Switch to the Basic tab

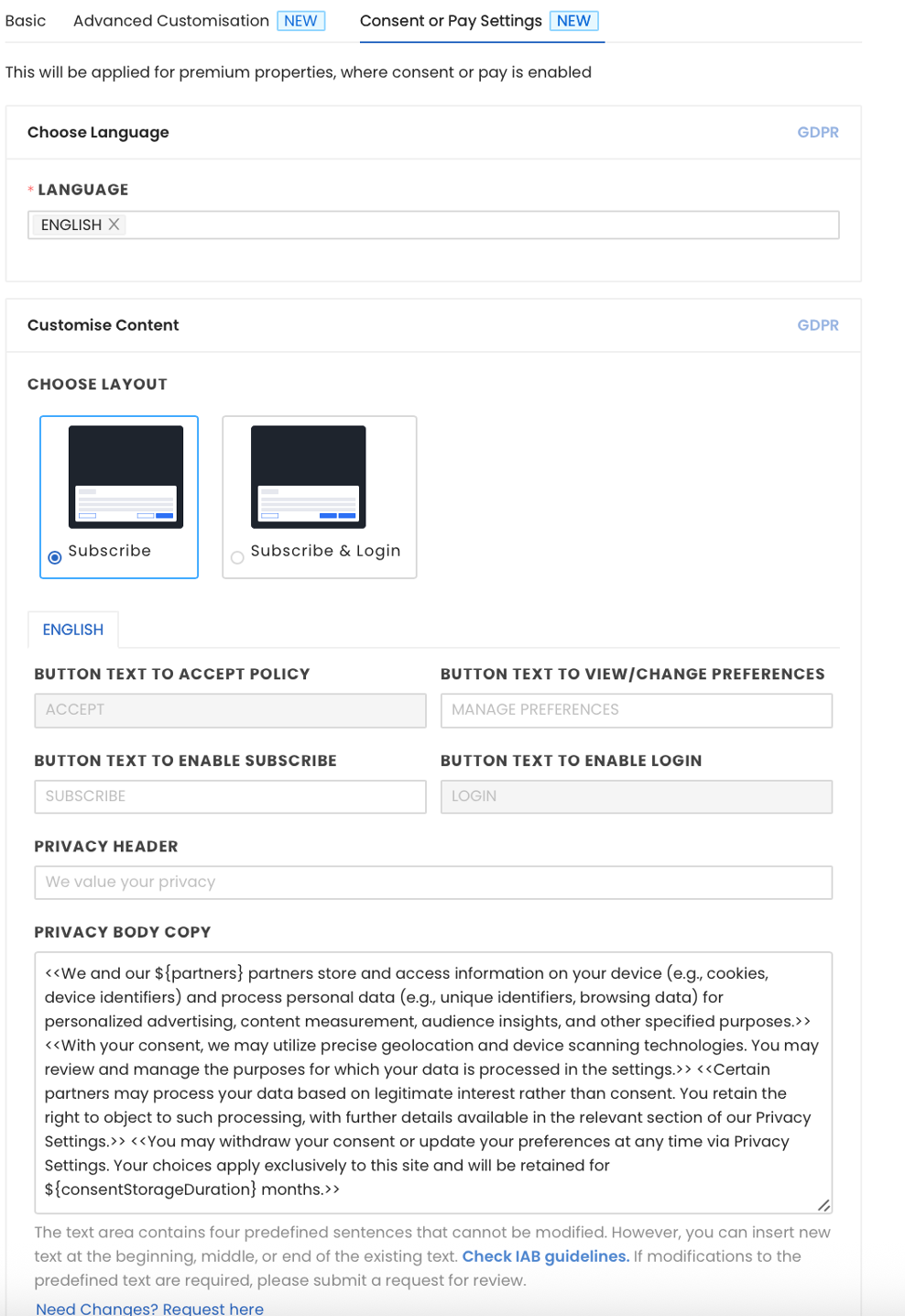26,20
